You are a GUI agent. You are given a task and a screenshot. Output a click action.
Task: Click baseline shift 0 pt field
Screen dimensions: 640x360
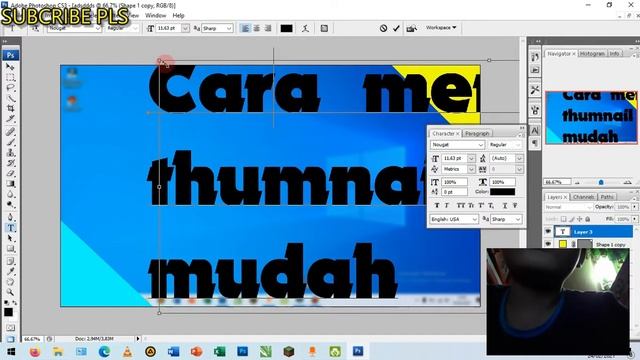coord(454,191)
